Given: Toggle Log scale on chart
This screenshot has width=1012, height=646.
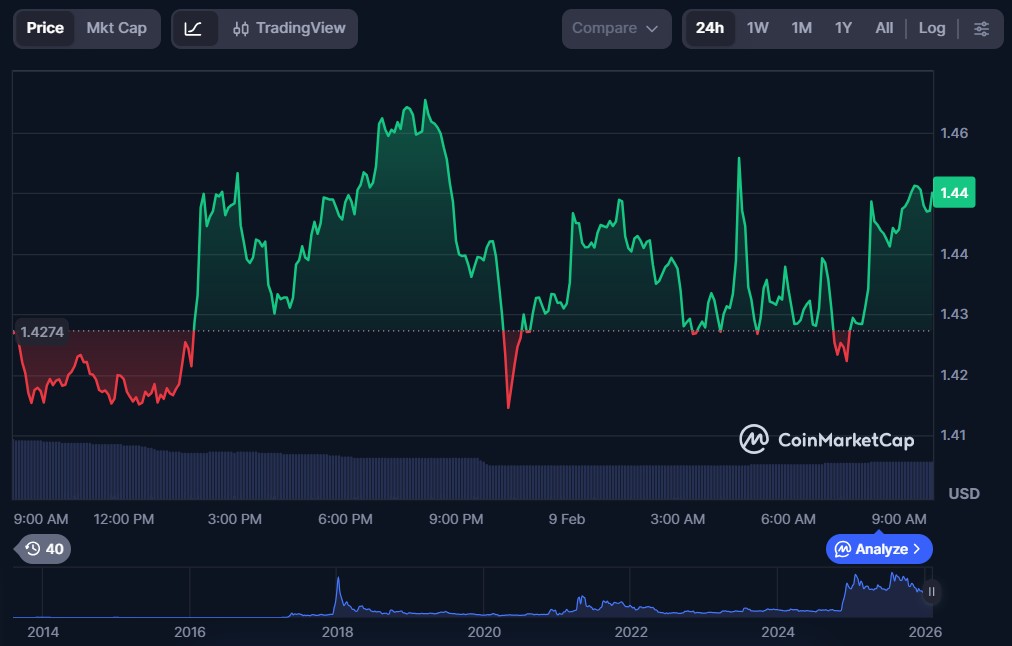Looking at the screenshot, I should click(x=931, y=29).
